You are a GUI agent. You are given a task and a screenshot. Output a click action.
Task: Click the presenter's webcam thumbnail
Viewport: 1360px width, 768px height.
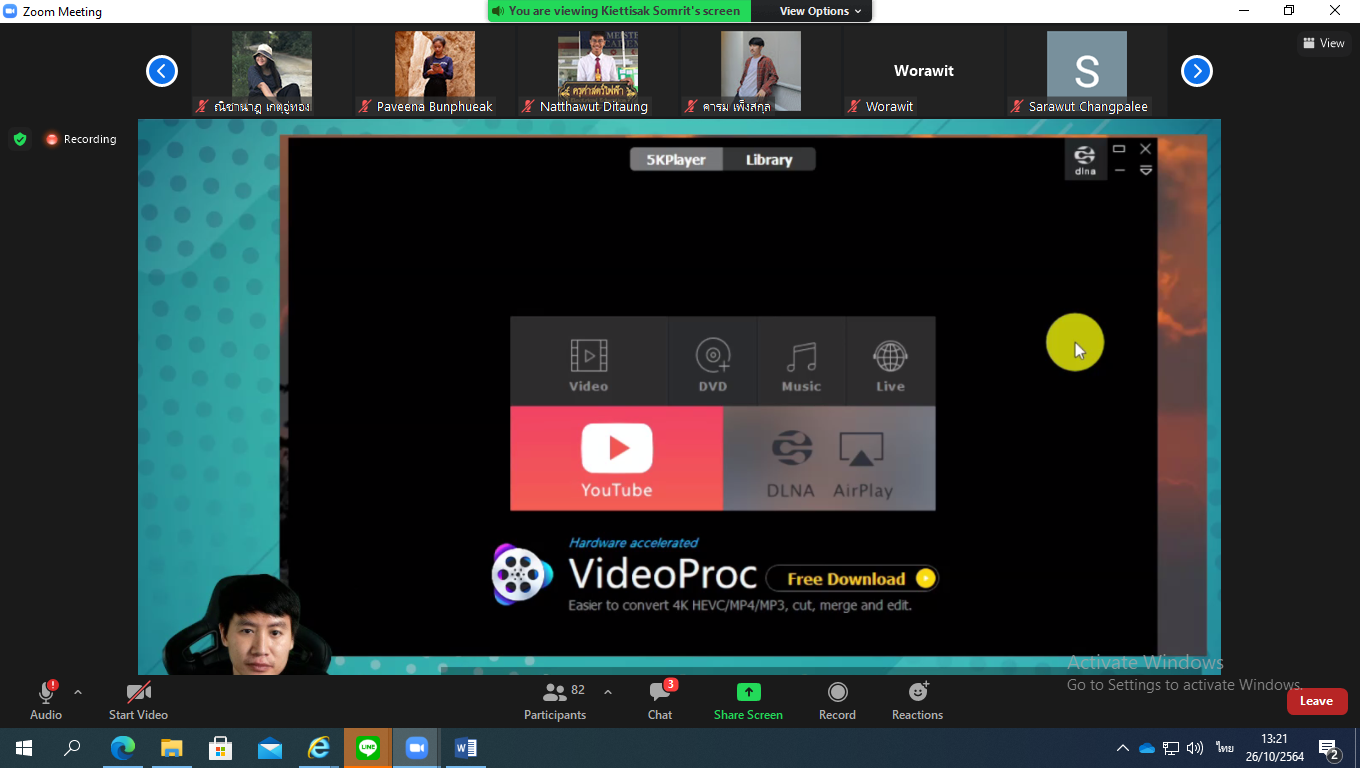(248, 626)
